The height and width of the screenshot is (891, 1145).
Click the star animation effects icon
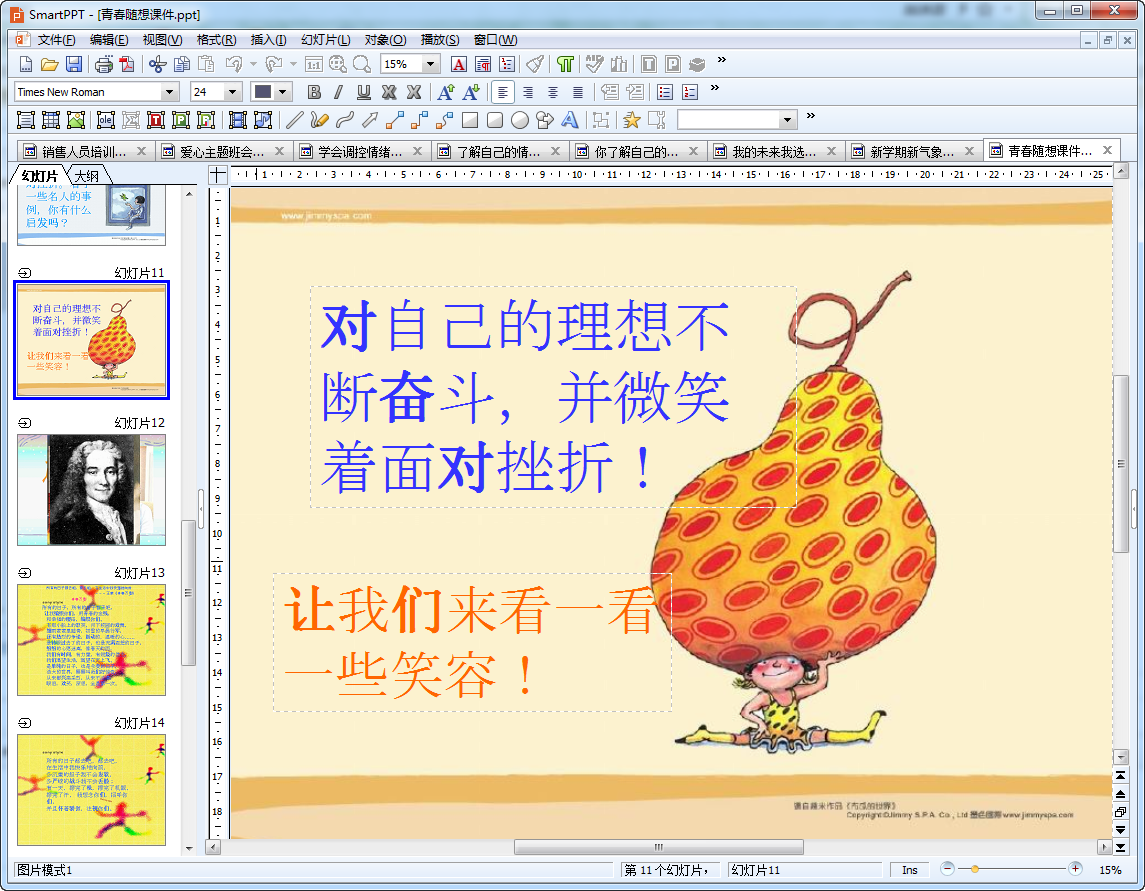[631, 120]
